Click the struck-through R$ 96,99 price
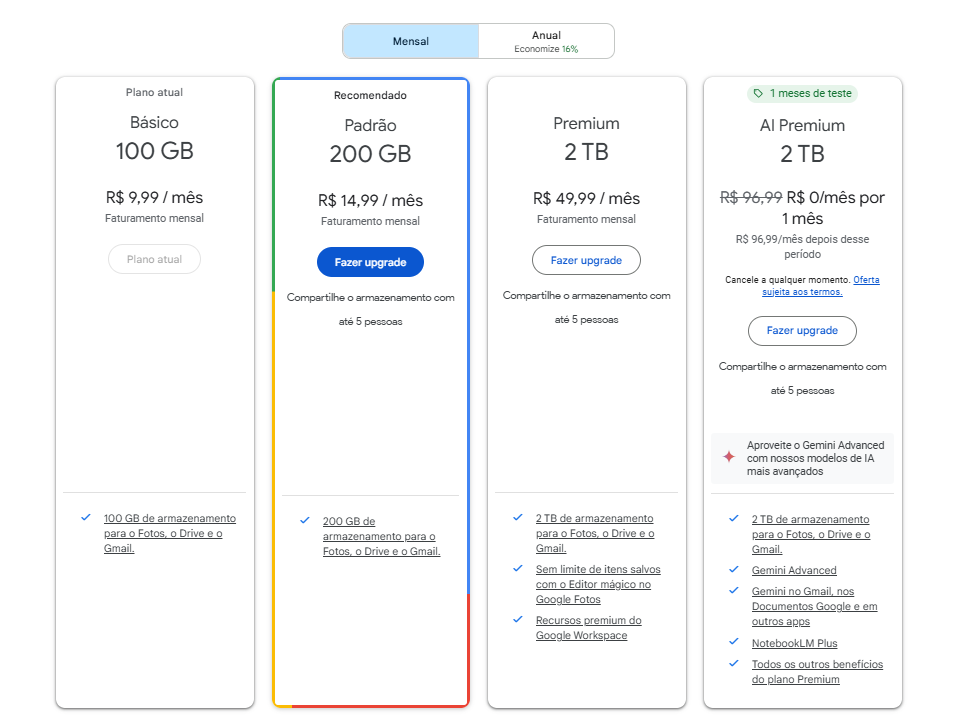967x715 pixels. (751, 197)
